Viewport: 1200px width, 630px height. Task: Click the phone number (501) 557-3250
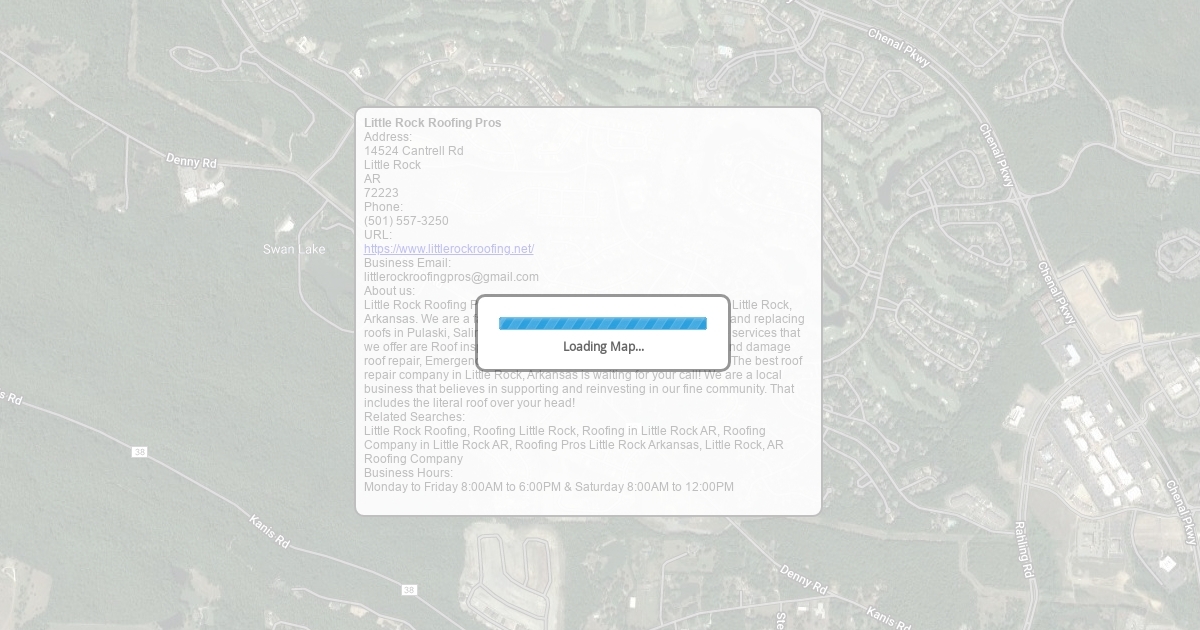[406, 221]
